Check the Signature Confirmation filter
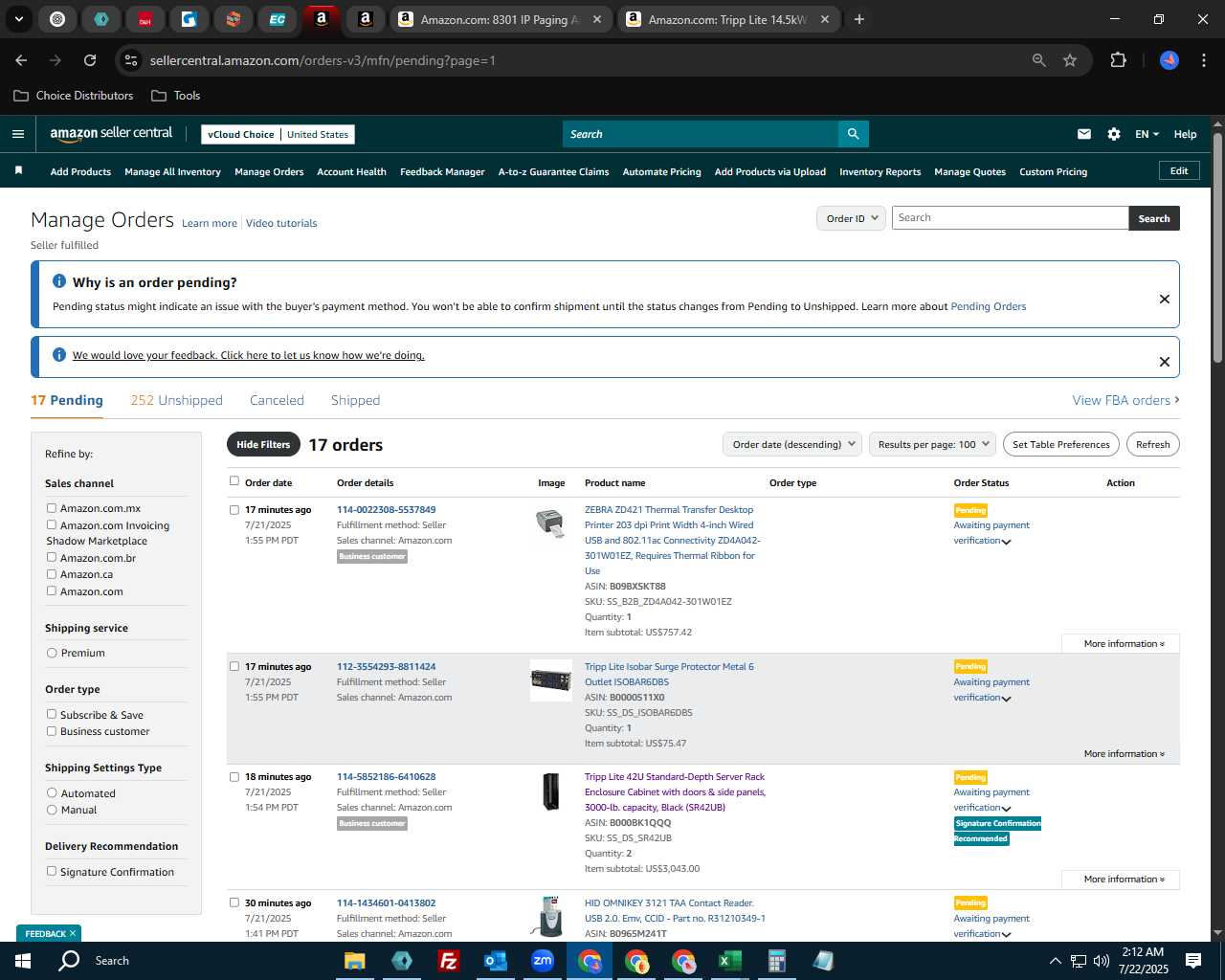The width and height of the screenshot is (1225, 980). tap(52, 871)
